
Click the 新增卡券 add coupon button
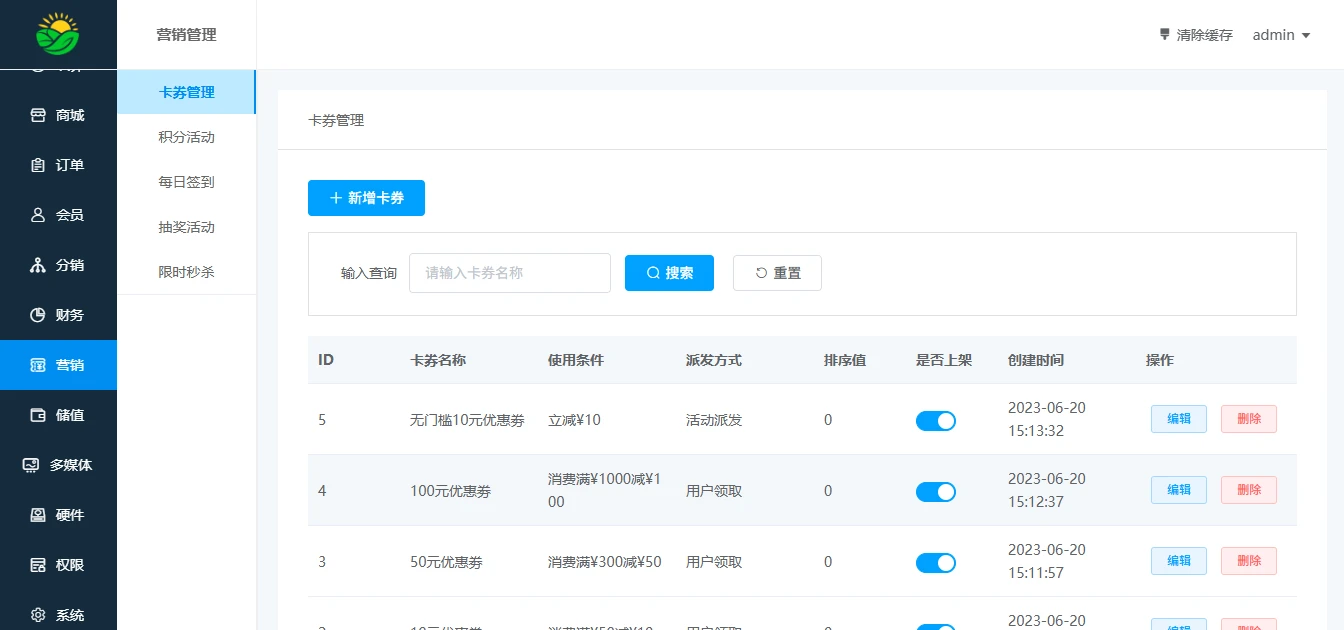point(366,197)
